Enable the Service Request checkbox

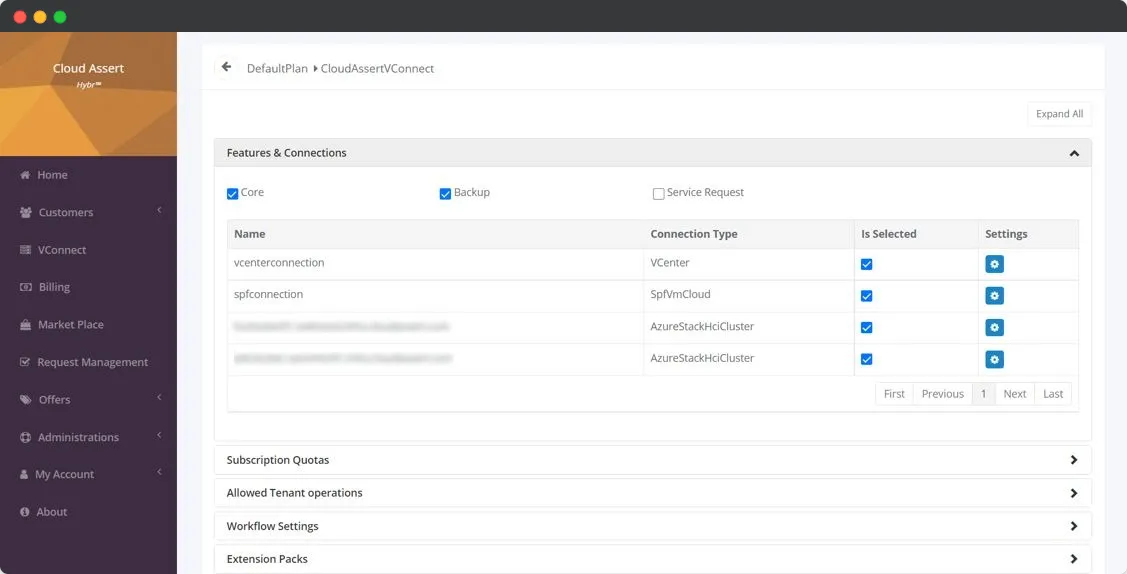pos(658,193)
